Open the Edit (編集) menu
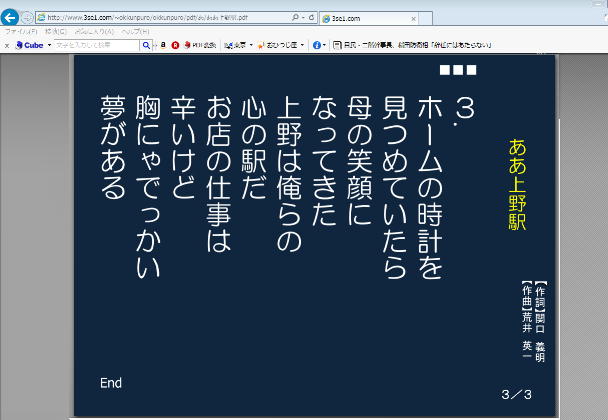Viewport: 608px width, 420px height. coord(56,31)
